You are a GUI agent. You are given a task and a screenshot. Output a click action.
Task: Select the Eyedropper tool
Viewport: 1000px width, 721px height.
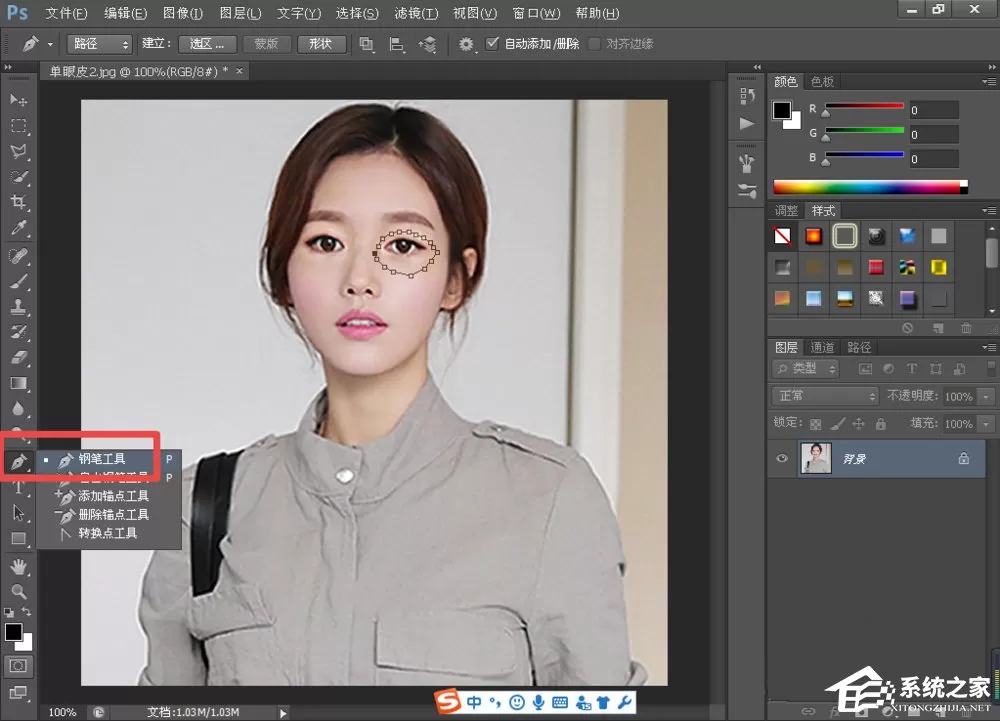click(18, 228)
